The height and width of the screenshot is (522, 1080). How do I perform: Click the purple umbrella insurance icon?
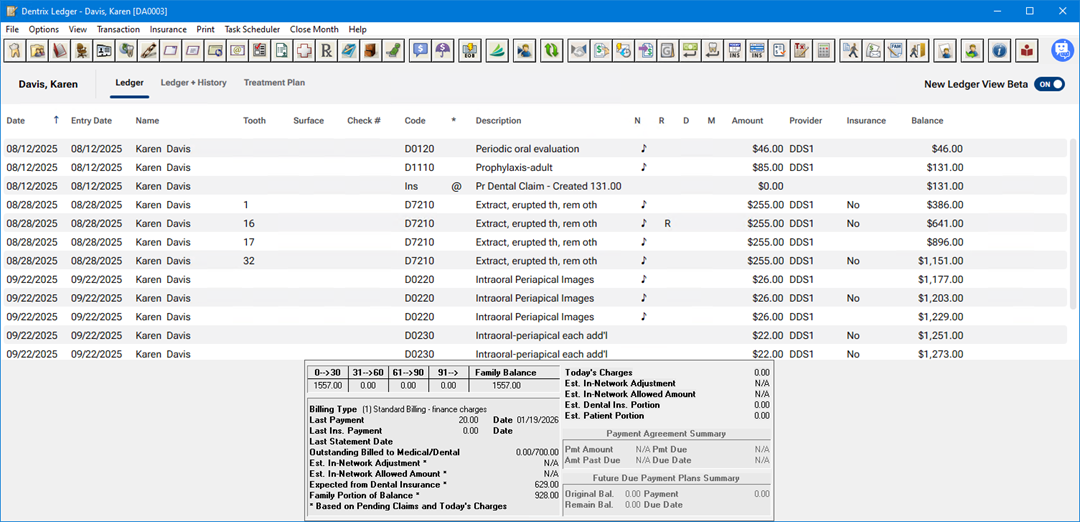[443, 50]
